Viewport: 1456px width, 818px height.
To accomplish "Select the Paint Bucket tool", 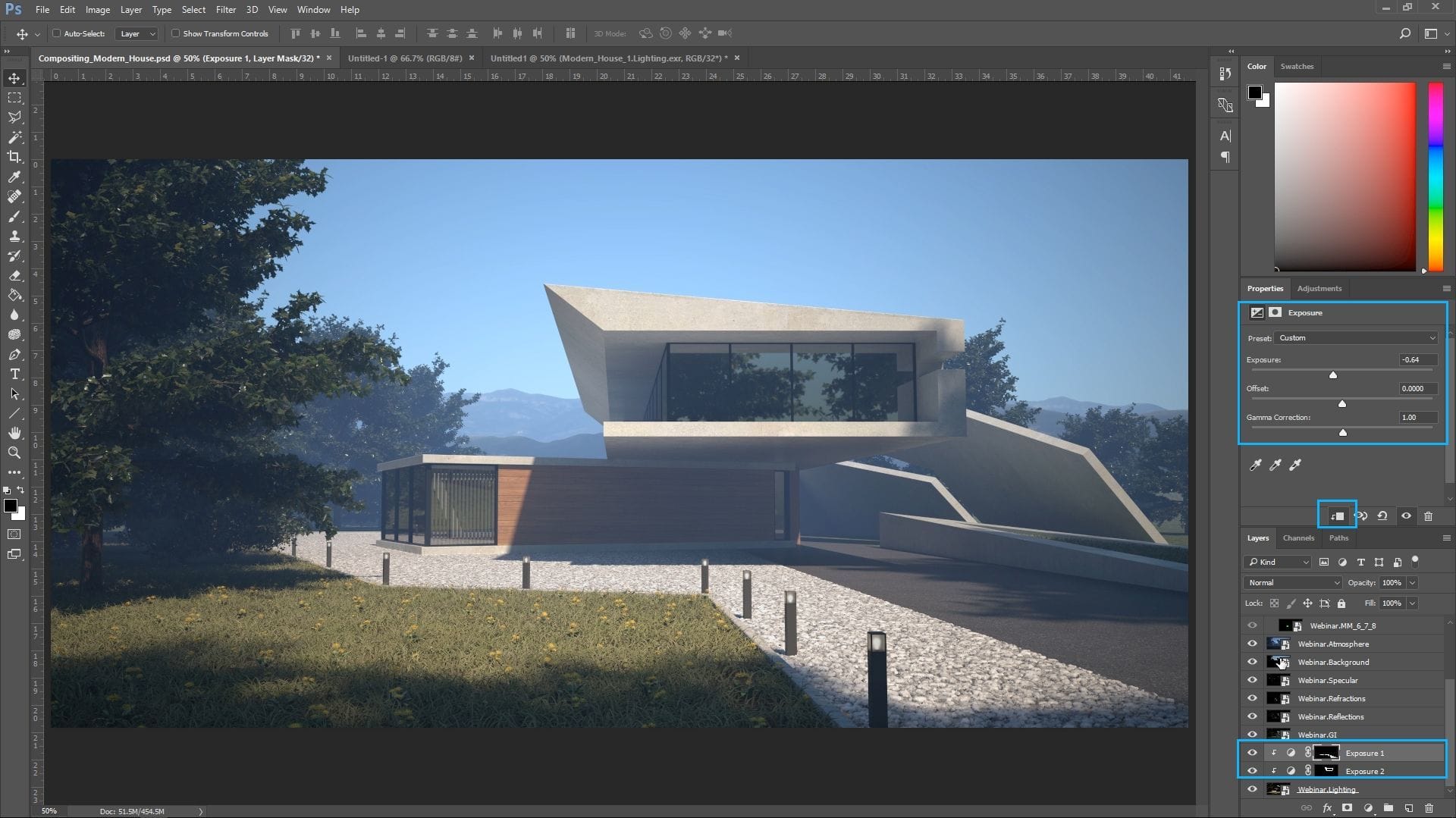I will click(x=14, y=295).
